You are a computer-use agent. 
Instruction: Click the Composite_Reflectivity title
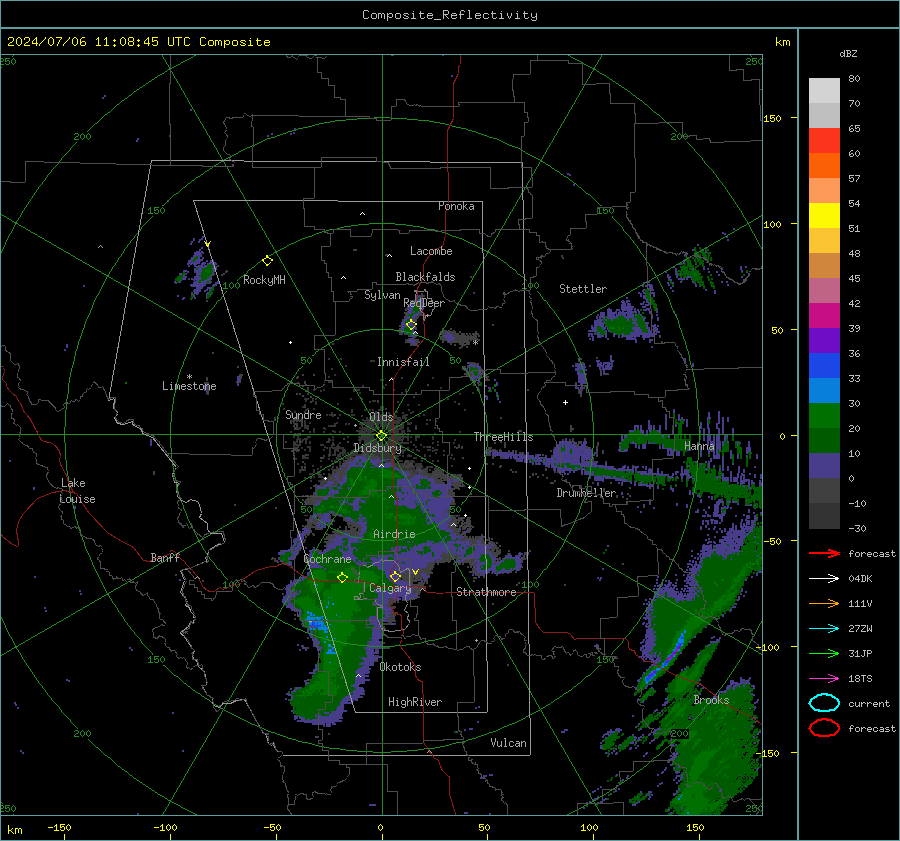coord(449,15)
